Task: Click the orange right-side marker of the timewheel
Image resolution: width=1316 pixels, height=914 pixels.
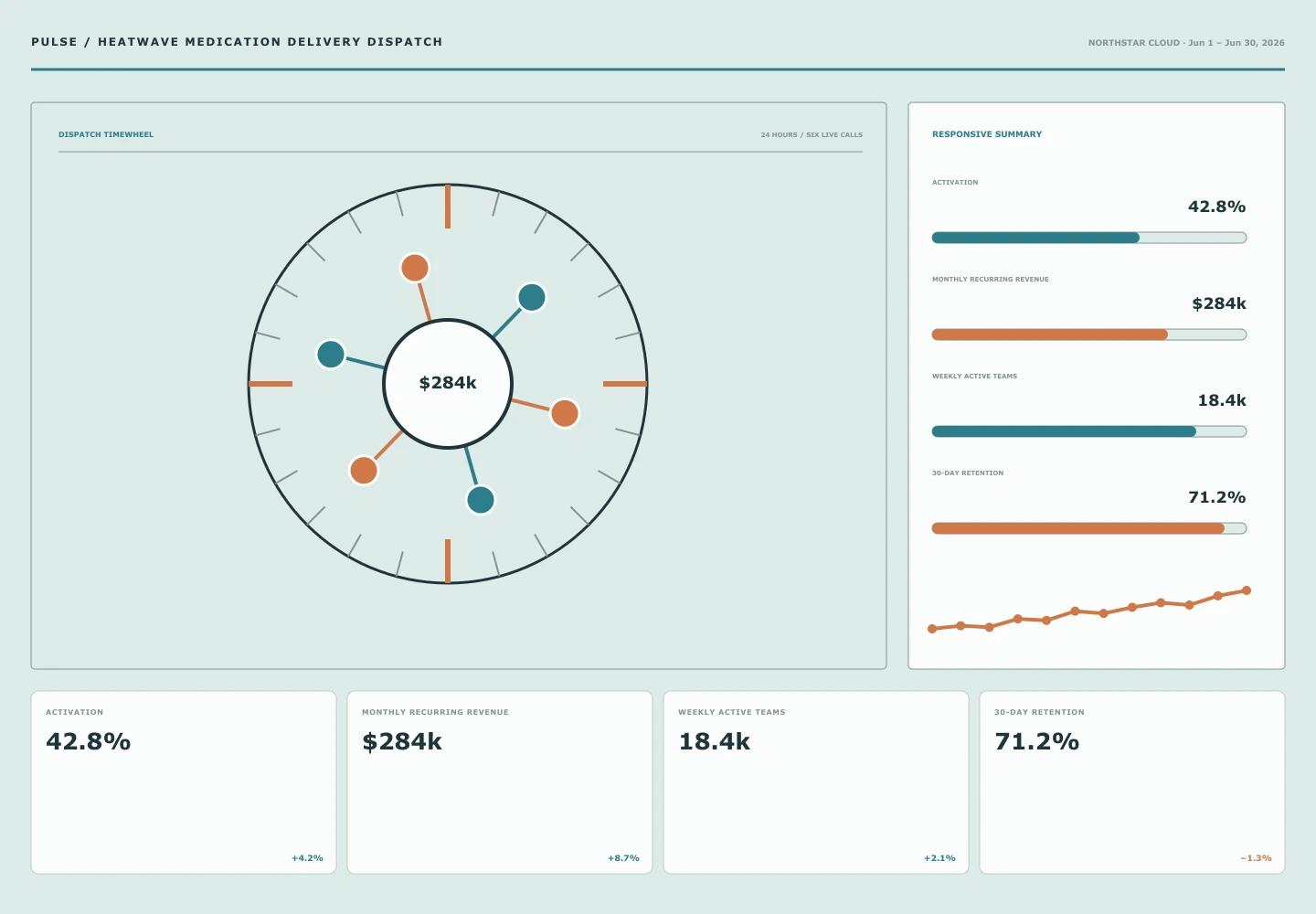Action: [x=625, y=384]
